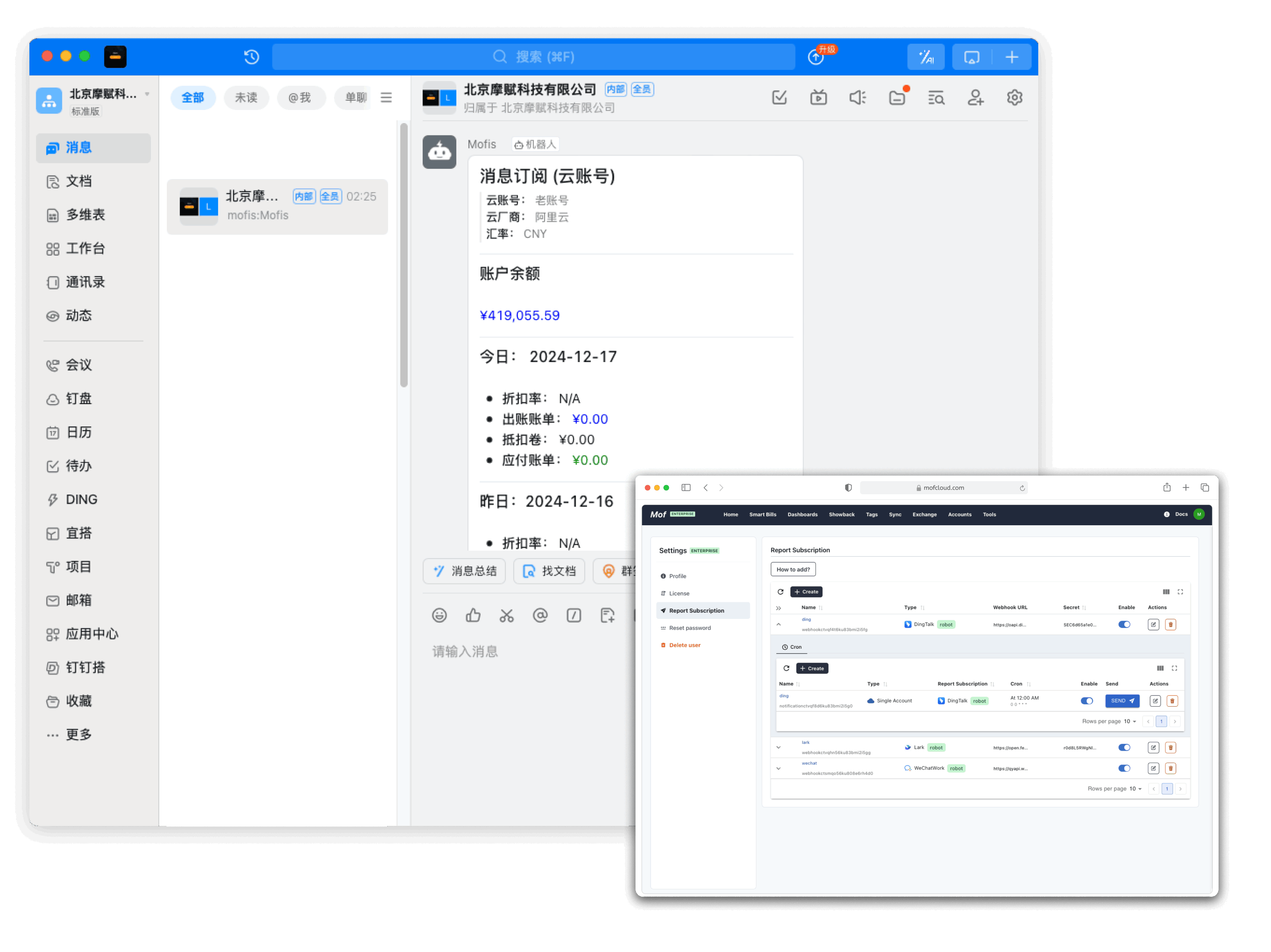Edit the ding cron notification row
This screenshot has width=1271, height=952.
tap(1155, 701)
